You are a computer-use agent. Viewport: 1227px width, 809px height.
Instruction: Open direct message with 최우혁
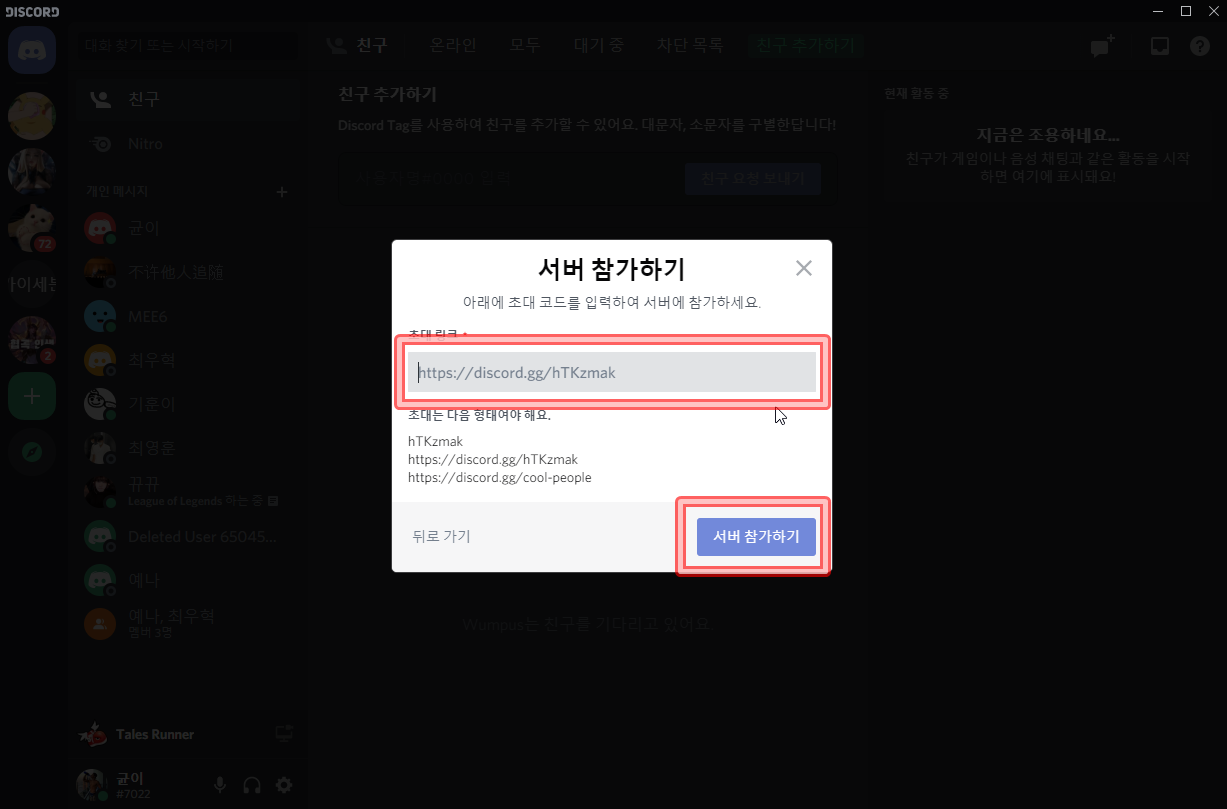[x=188, y=360]
